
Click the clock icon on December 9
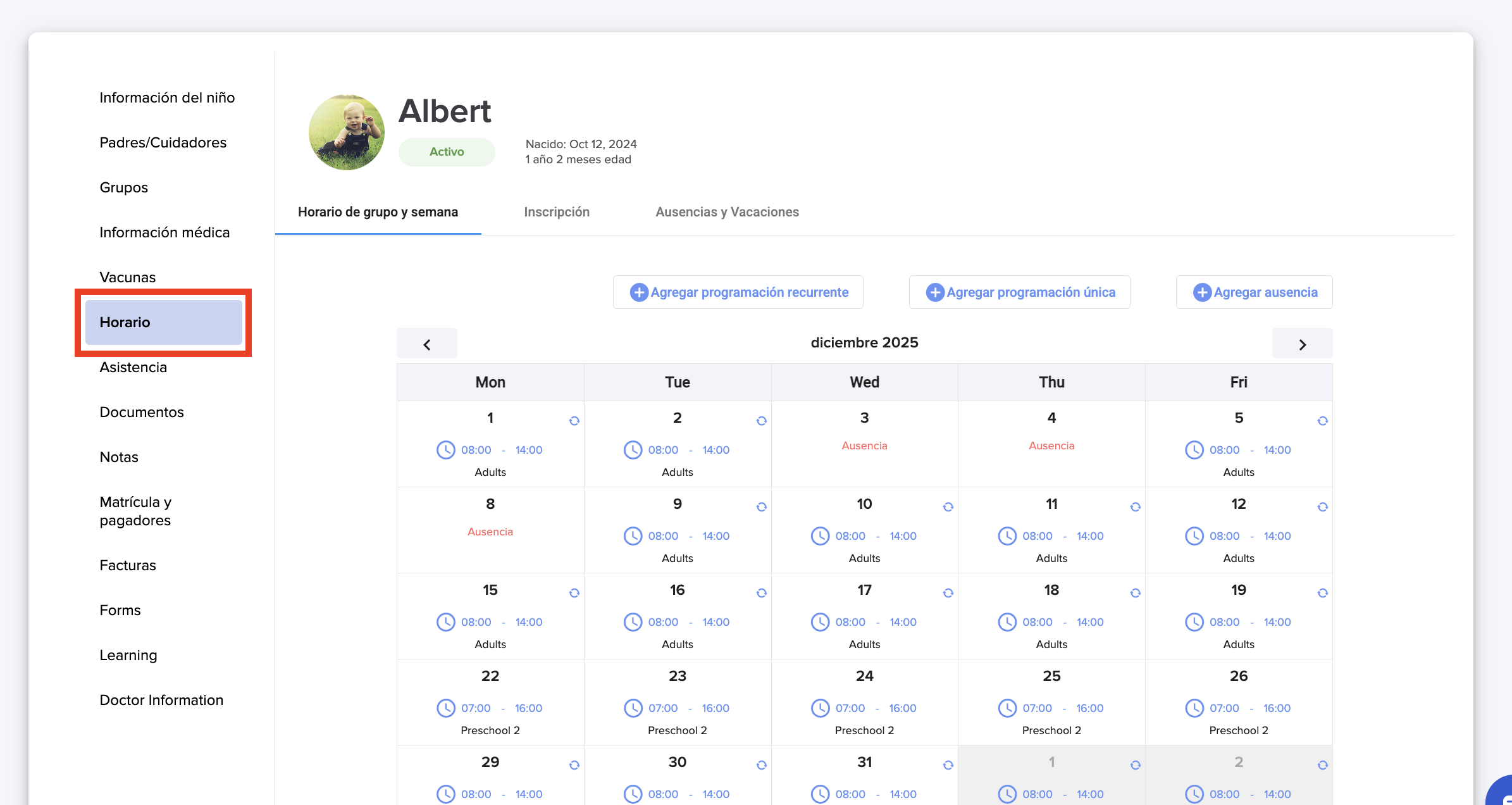633,536
